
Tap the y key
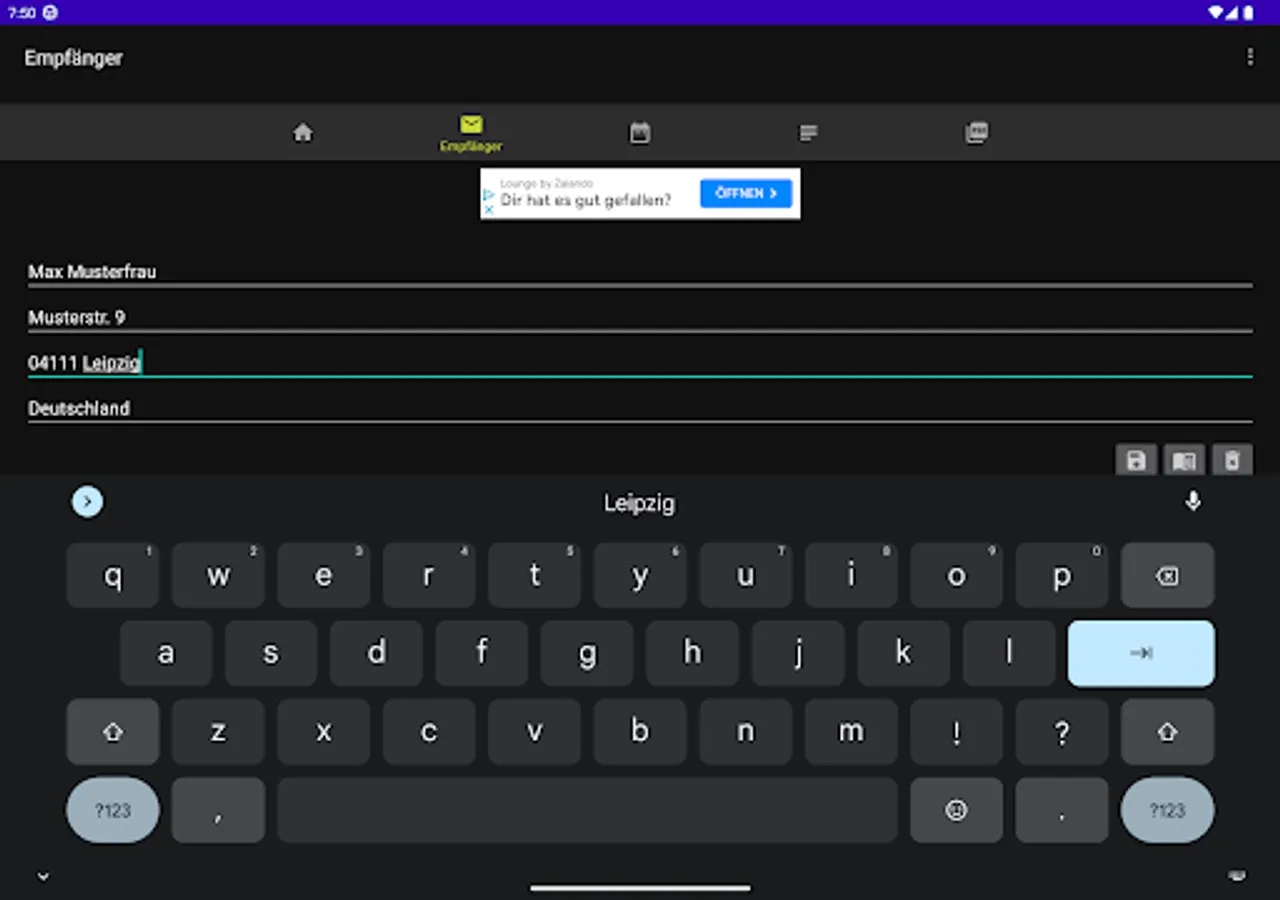(x=640, y=576)
